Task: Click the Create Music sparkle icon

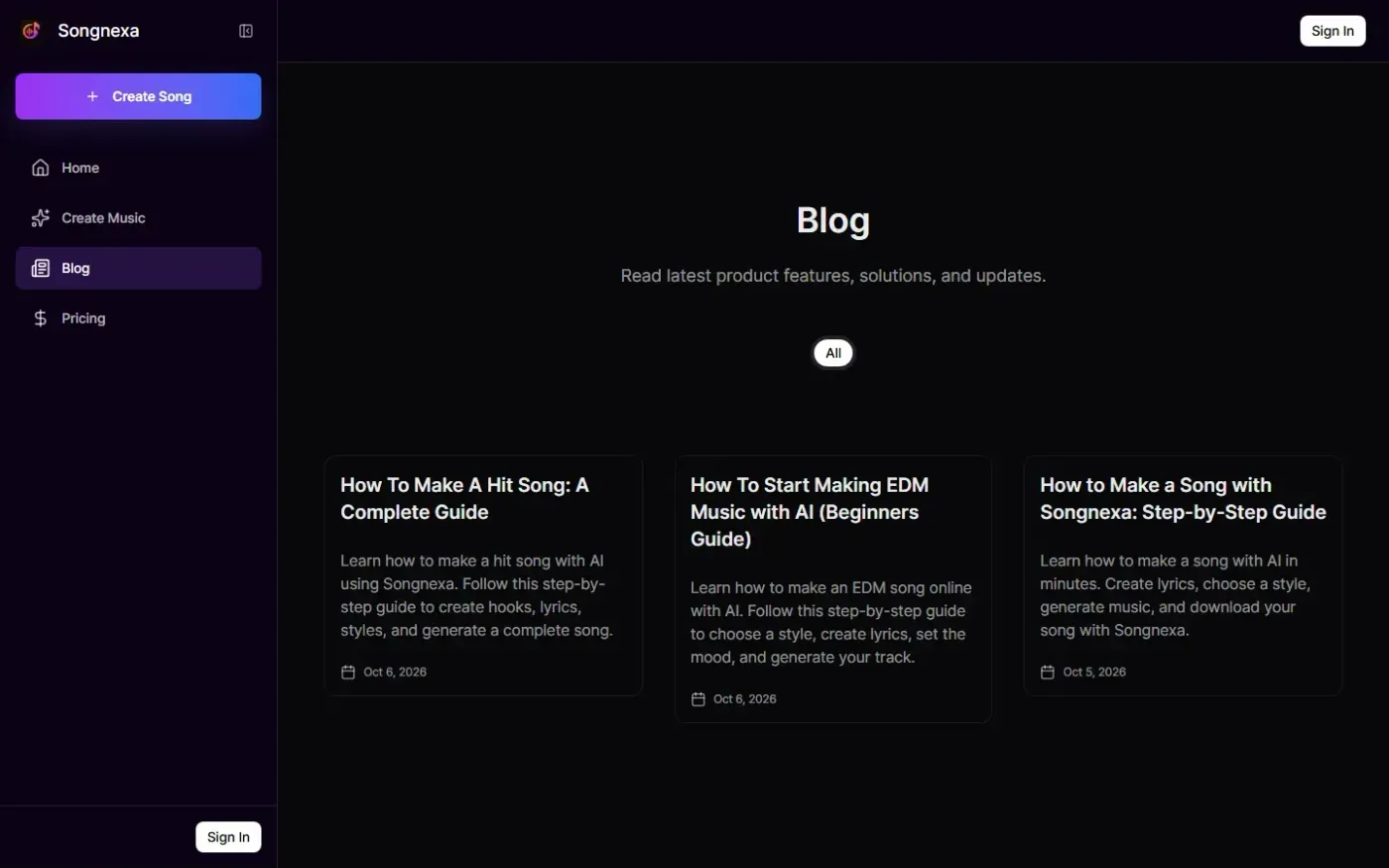Action: tap(41, 218)
